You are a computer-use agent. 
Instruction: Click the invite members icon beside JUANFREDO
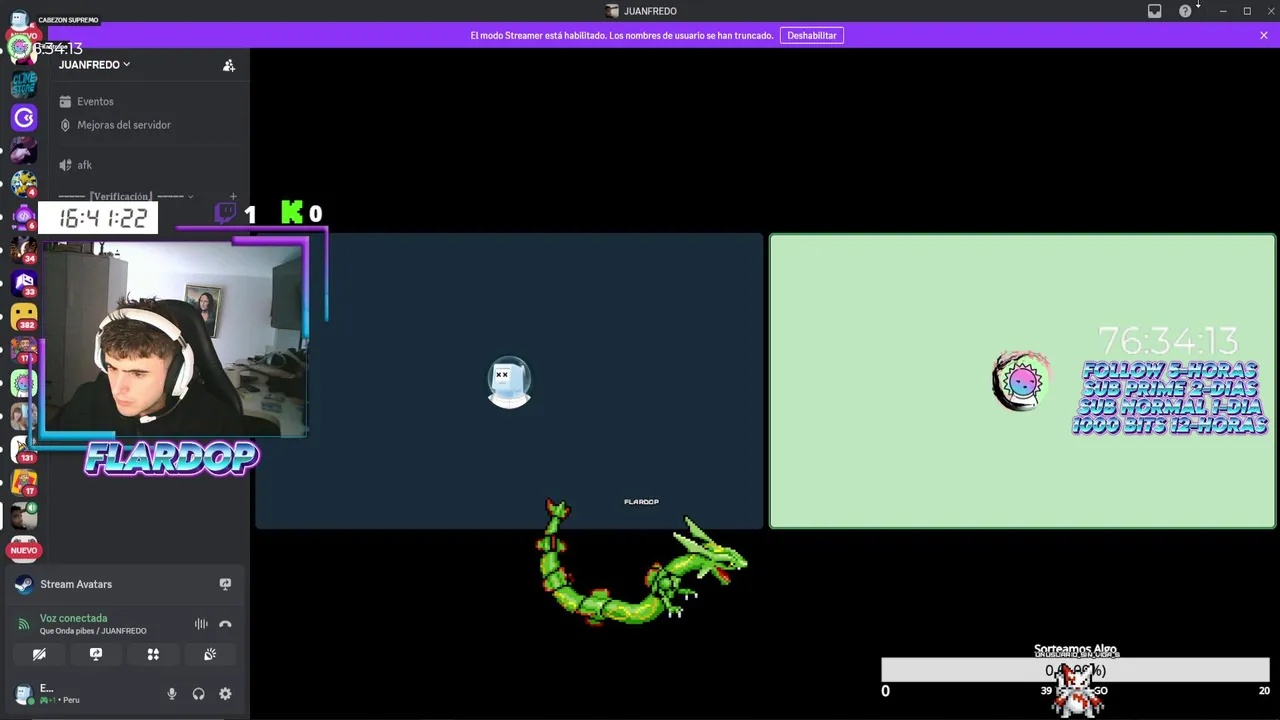(229, 65)
